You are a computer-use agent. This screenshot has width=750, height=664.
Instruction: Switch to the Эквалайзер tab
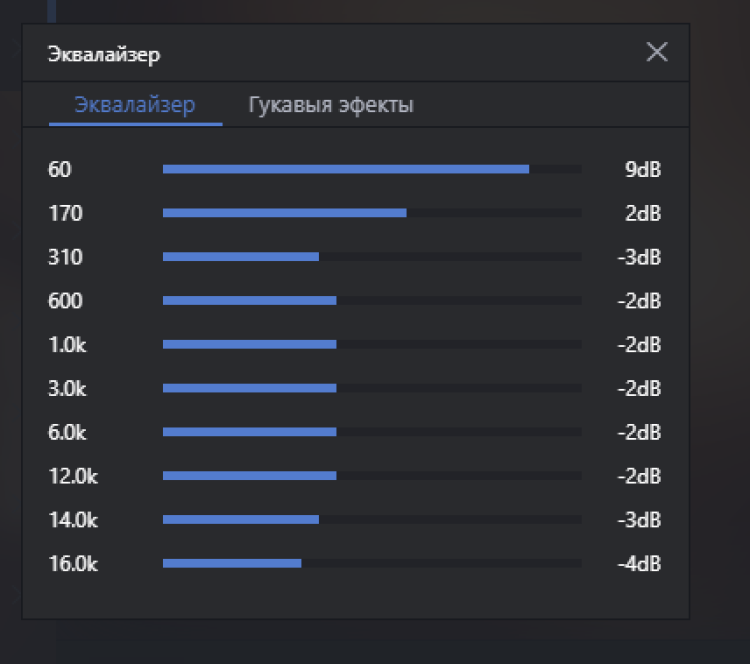tap(135, 105)
